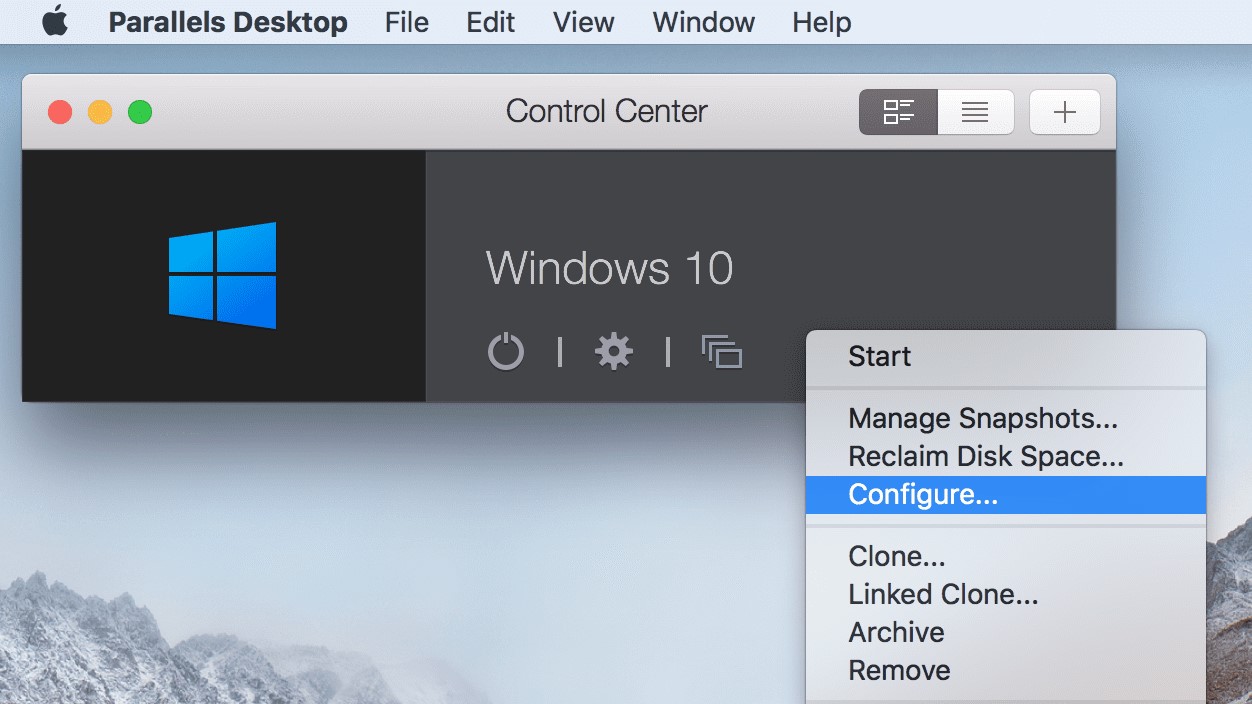
Task: Minimize the Control Center window
Action: pos(100,112)
